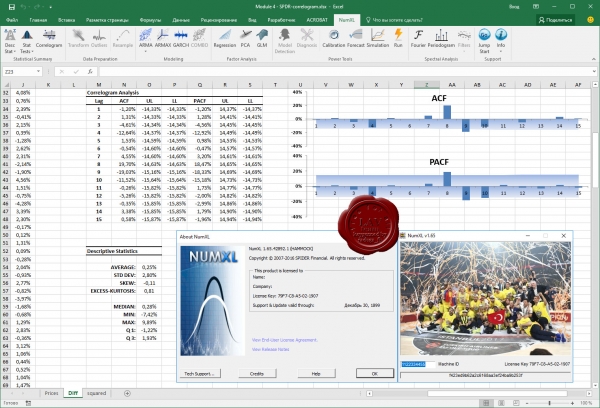Click the Credits button
Image resolution: width=600 pixels, height=408 pixels.
[x=257, y=374]
